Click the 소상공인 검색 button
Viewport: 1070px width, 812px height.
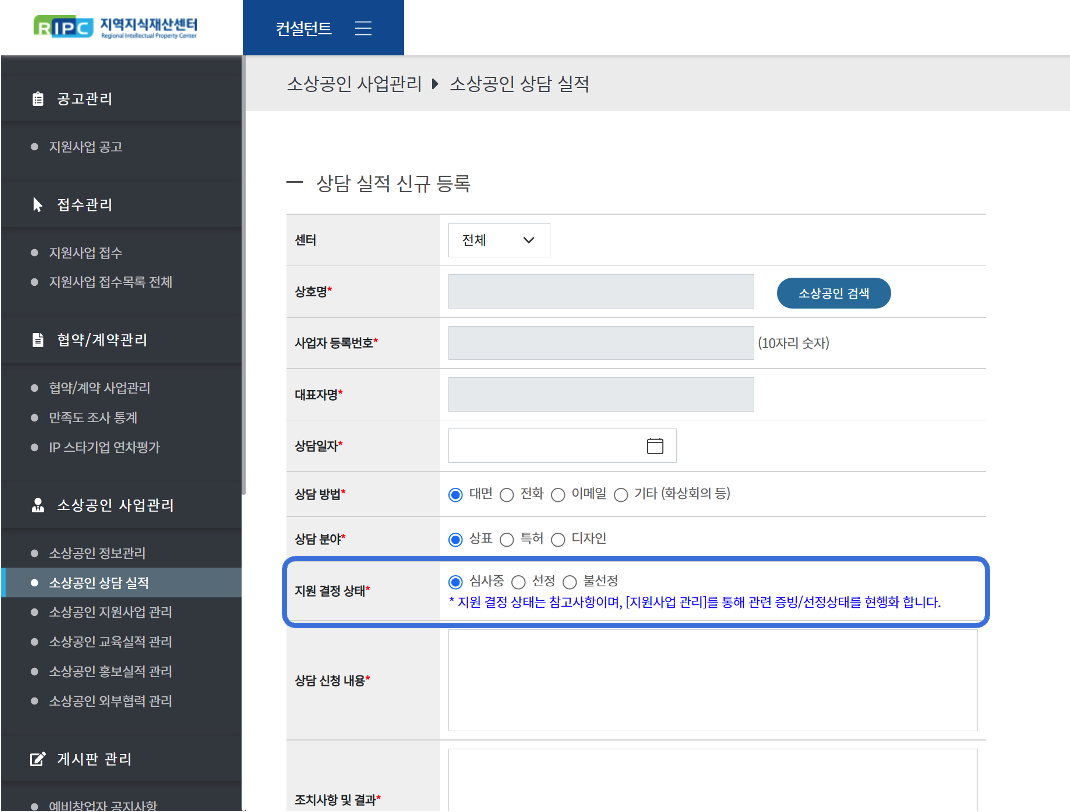(833, 293)
